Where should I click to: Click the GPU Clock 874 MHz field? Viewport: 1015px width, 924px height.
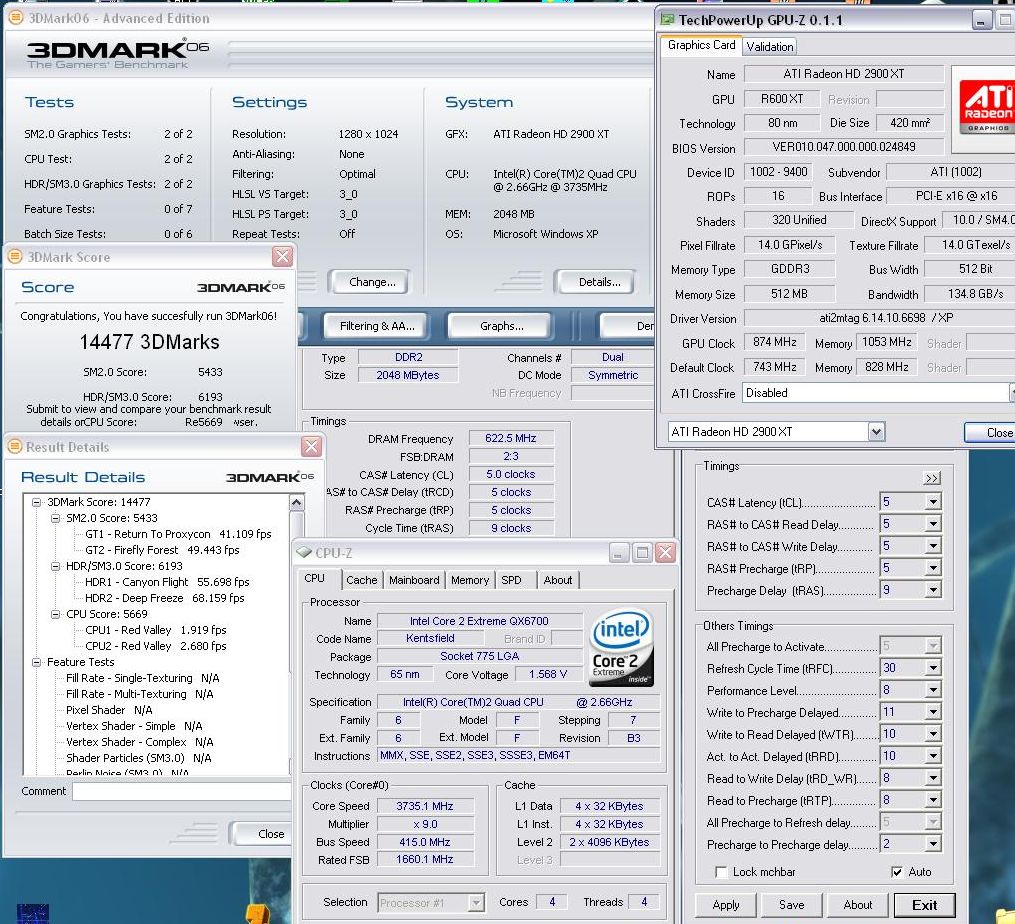(x=774, y=342)
